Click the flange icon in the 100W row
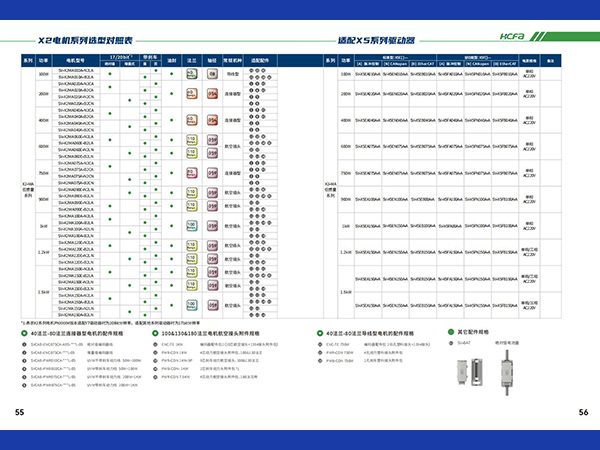Viewport: 600px width, 450px height. [x=192, y=74]
